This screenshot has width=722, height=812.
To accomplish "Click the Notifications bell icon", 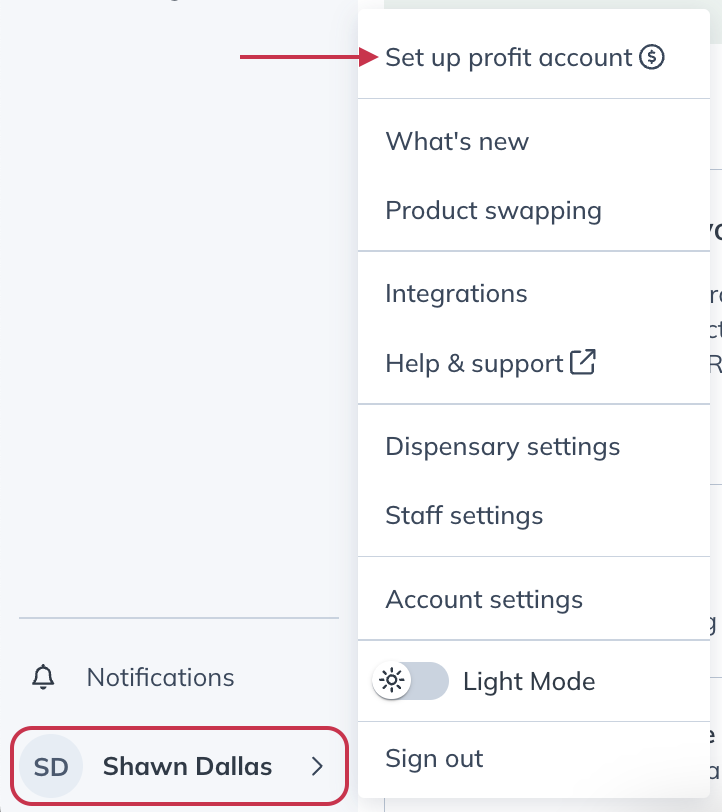I will [44, 677].
